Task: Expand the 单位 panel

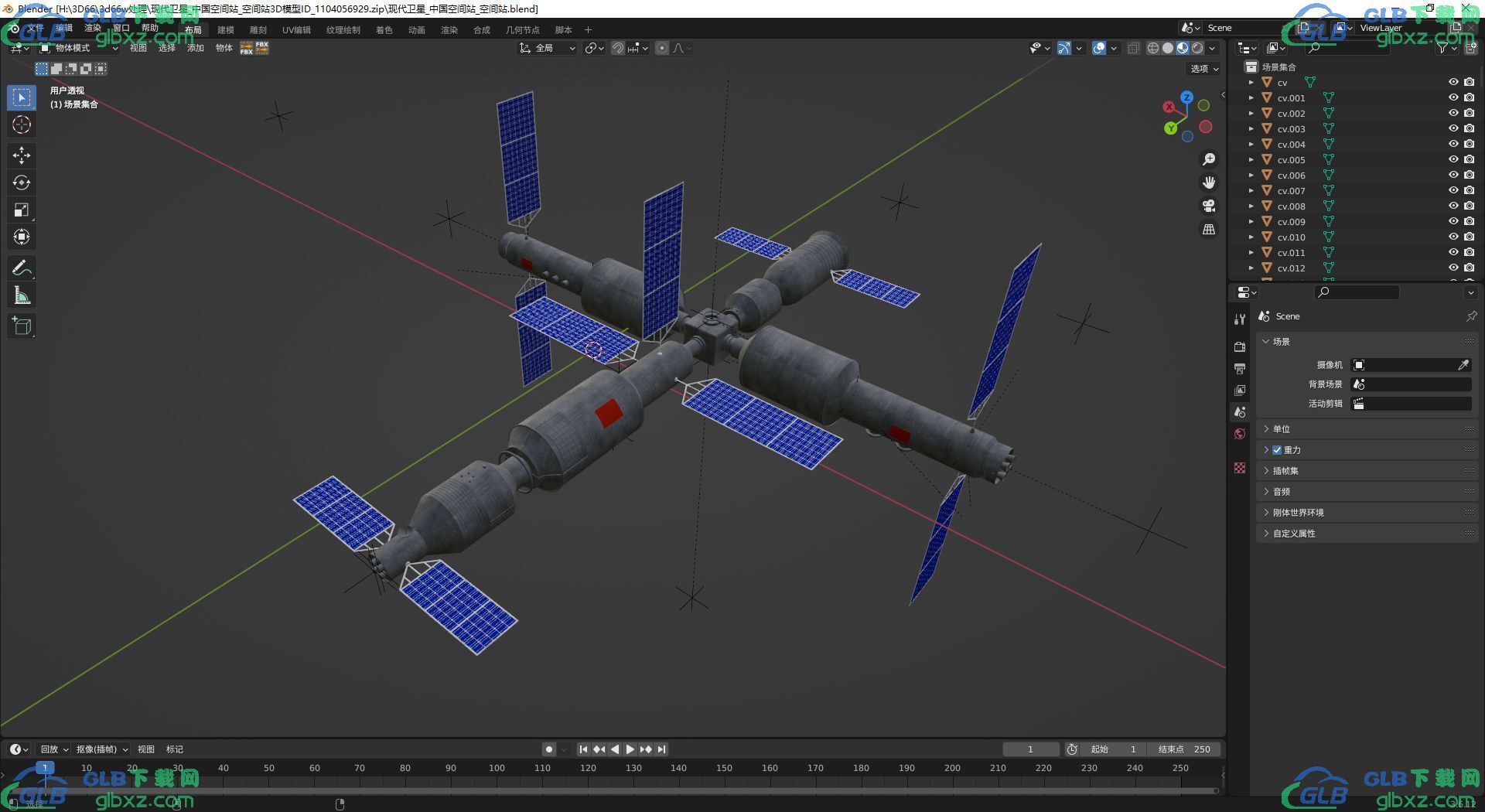Action: click(x=1367, y=429)
